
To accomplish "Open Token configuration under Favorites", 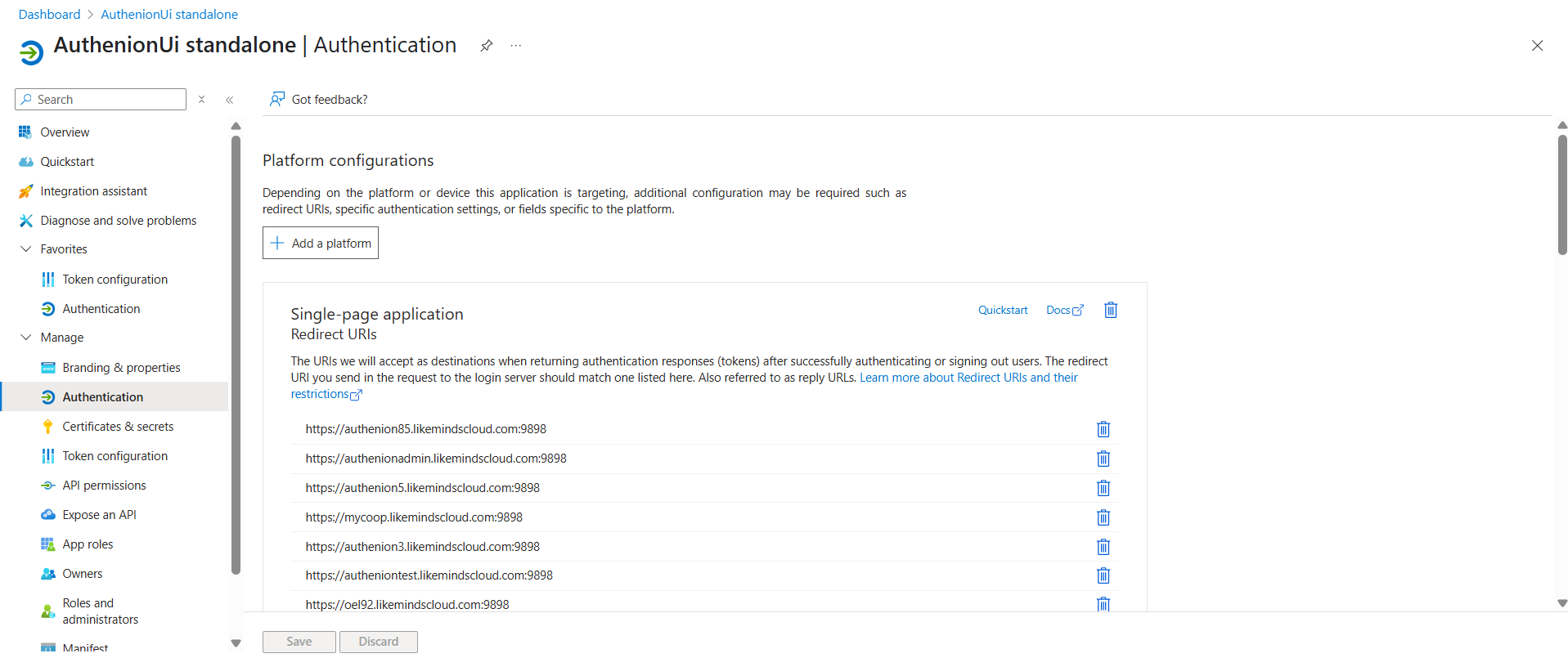I will point(115,280).
